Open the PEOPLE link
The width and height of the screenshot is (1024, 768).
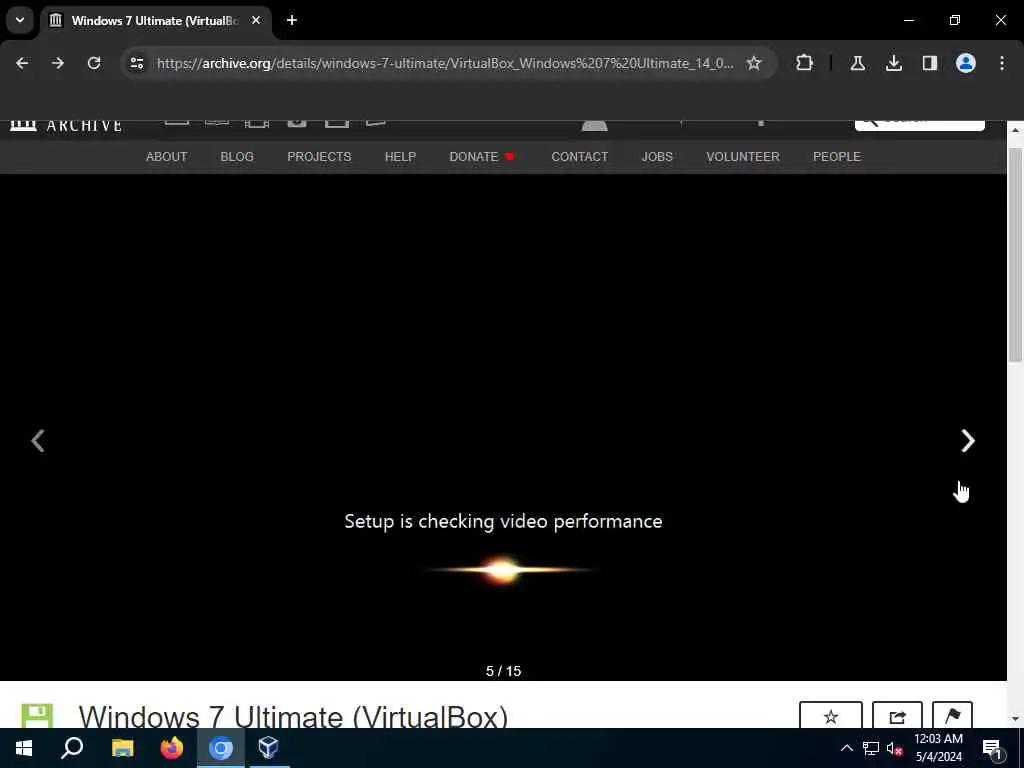(x=837, y=157)
